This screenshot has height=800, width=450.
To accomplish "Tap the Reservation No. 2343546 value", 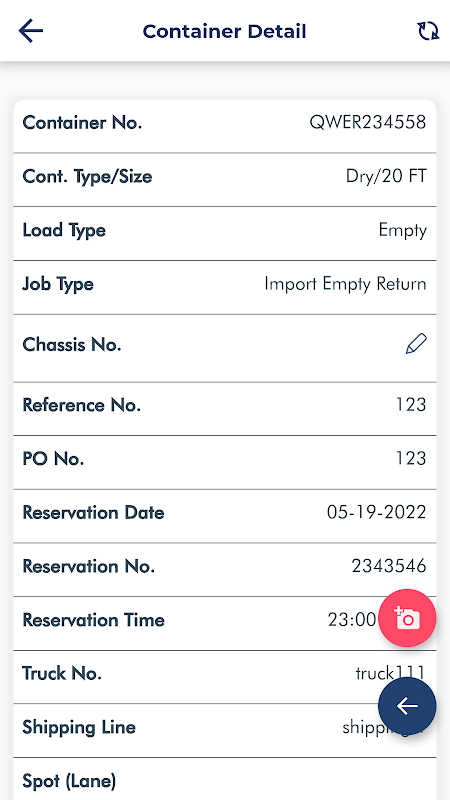I will (x=389, y=566).
